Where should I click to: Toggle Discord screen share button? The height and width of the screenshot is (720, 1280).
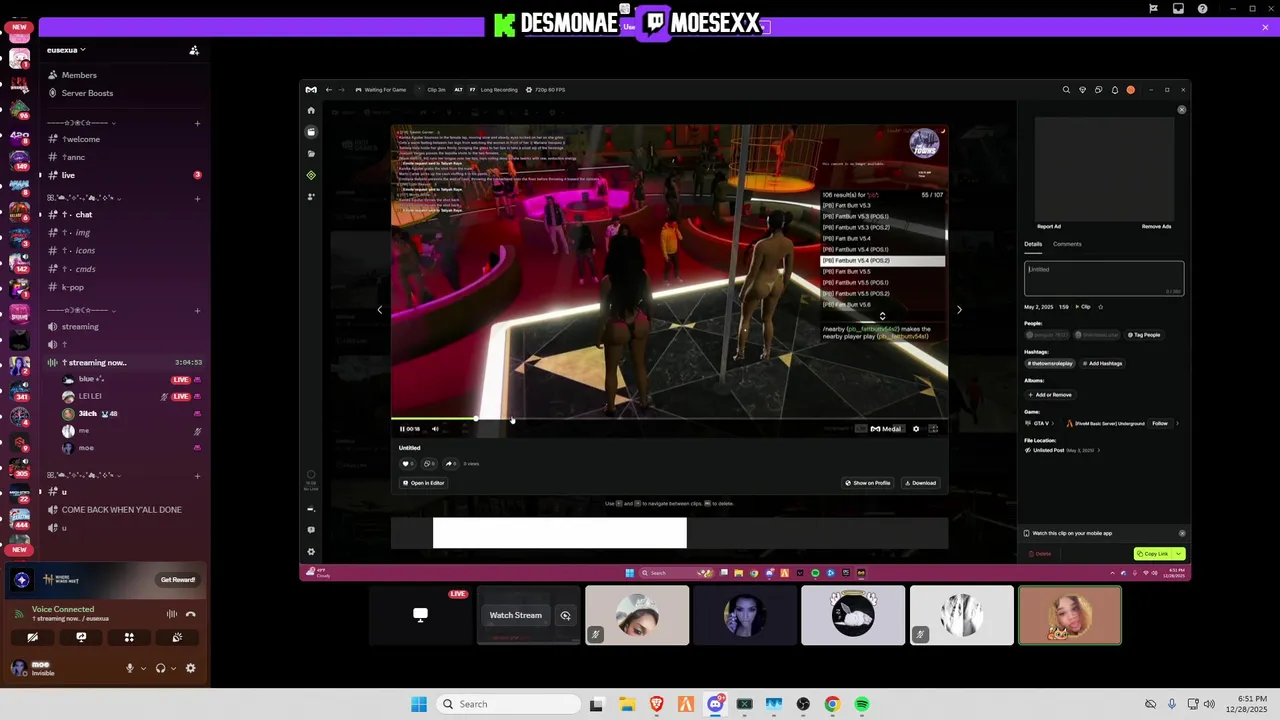pyautogui.click(x=81, y=637)
